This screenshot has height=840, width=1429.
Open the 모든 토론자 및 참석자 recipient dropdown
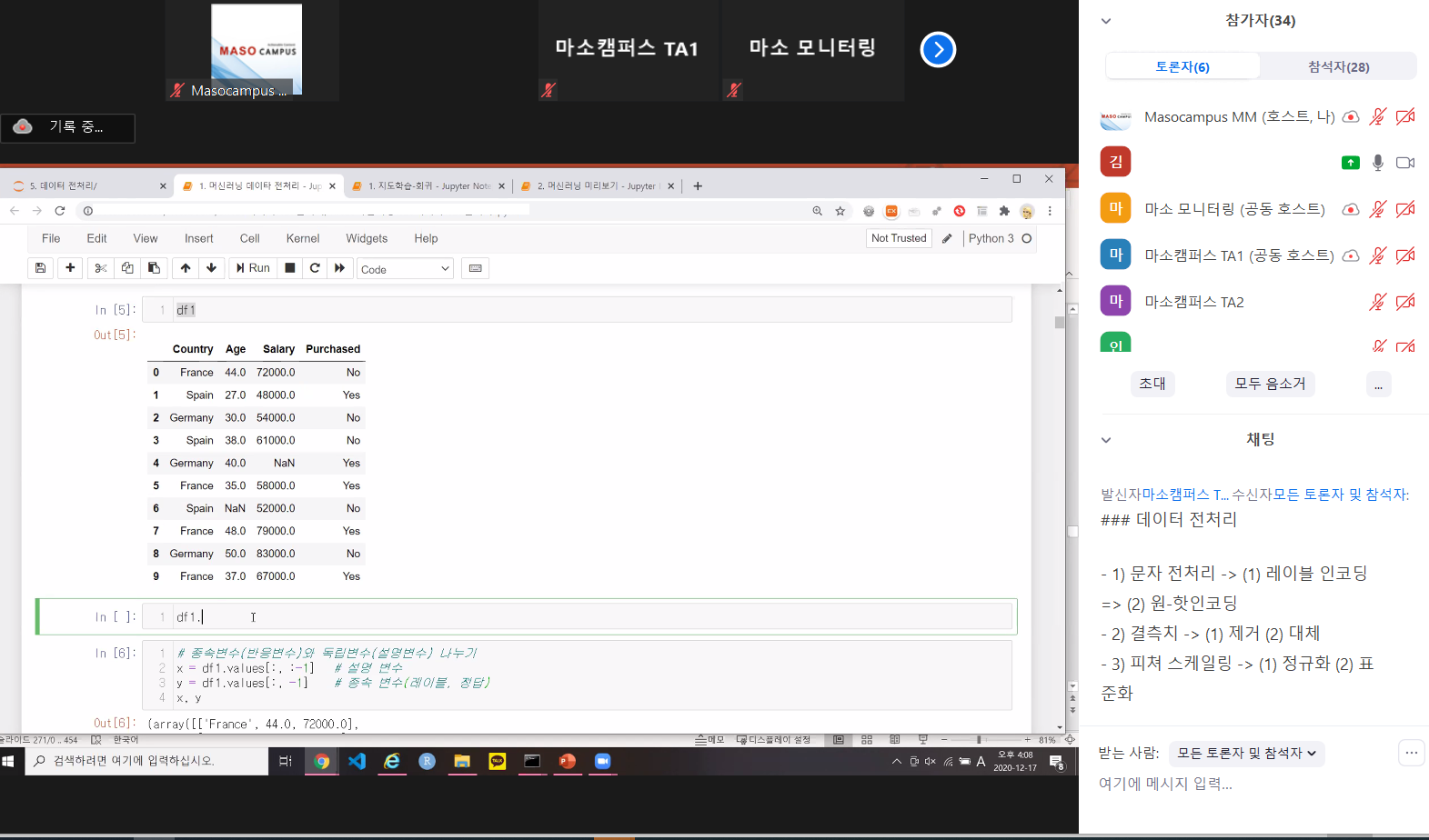coord(1246,754)
